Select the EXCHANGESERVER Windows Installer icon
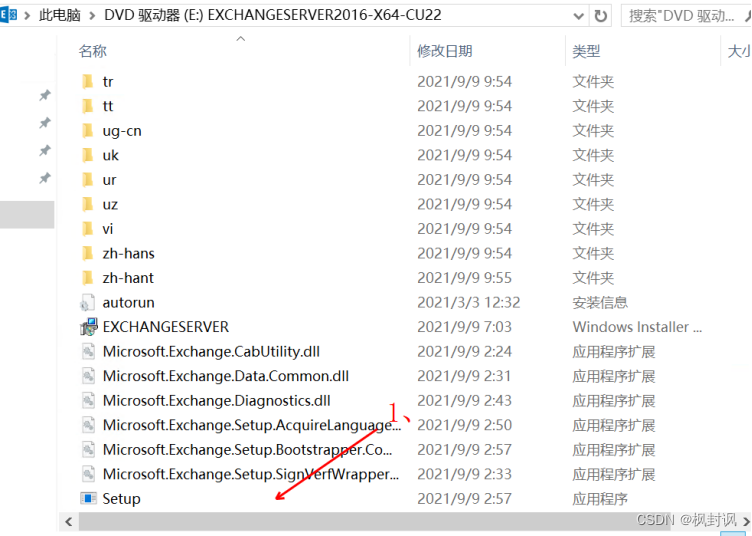Image resolution: width=752 pixels, height=536 pixels. (x=88, y=327)
